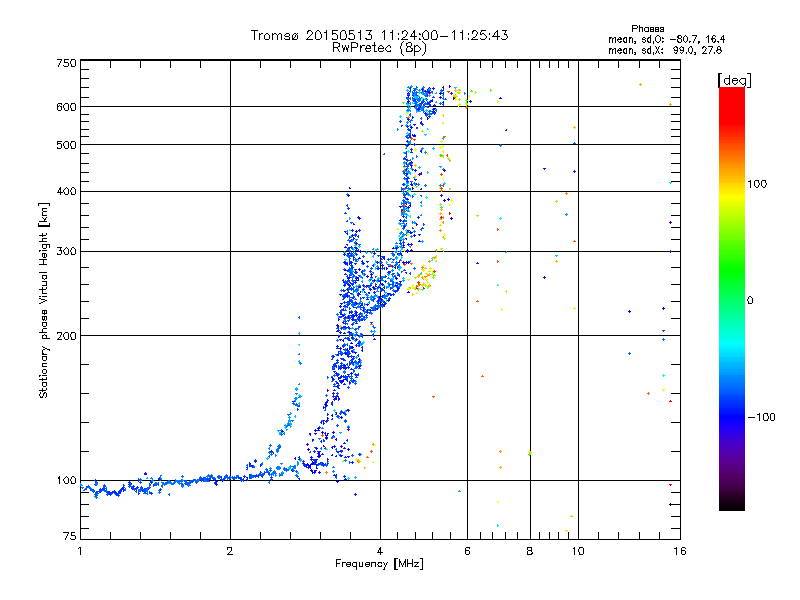Click the y-axis tick label "75"
This screenshot has height=600, width=800.
pos(70,536)
